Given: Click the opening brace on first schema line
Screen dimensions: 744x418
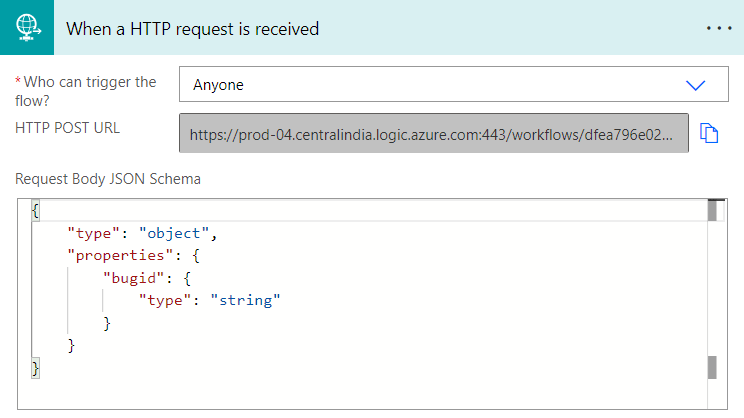Looking at the screenshot, I should (36, 212).
